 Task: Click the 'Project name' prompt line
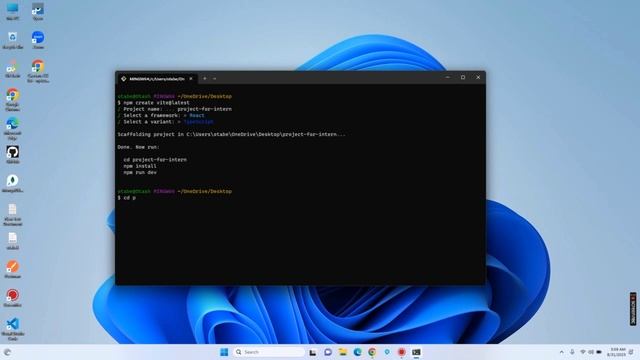pos(175,109)
